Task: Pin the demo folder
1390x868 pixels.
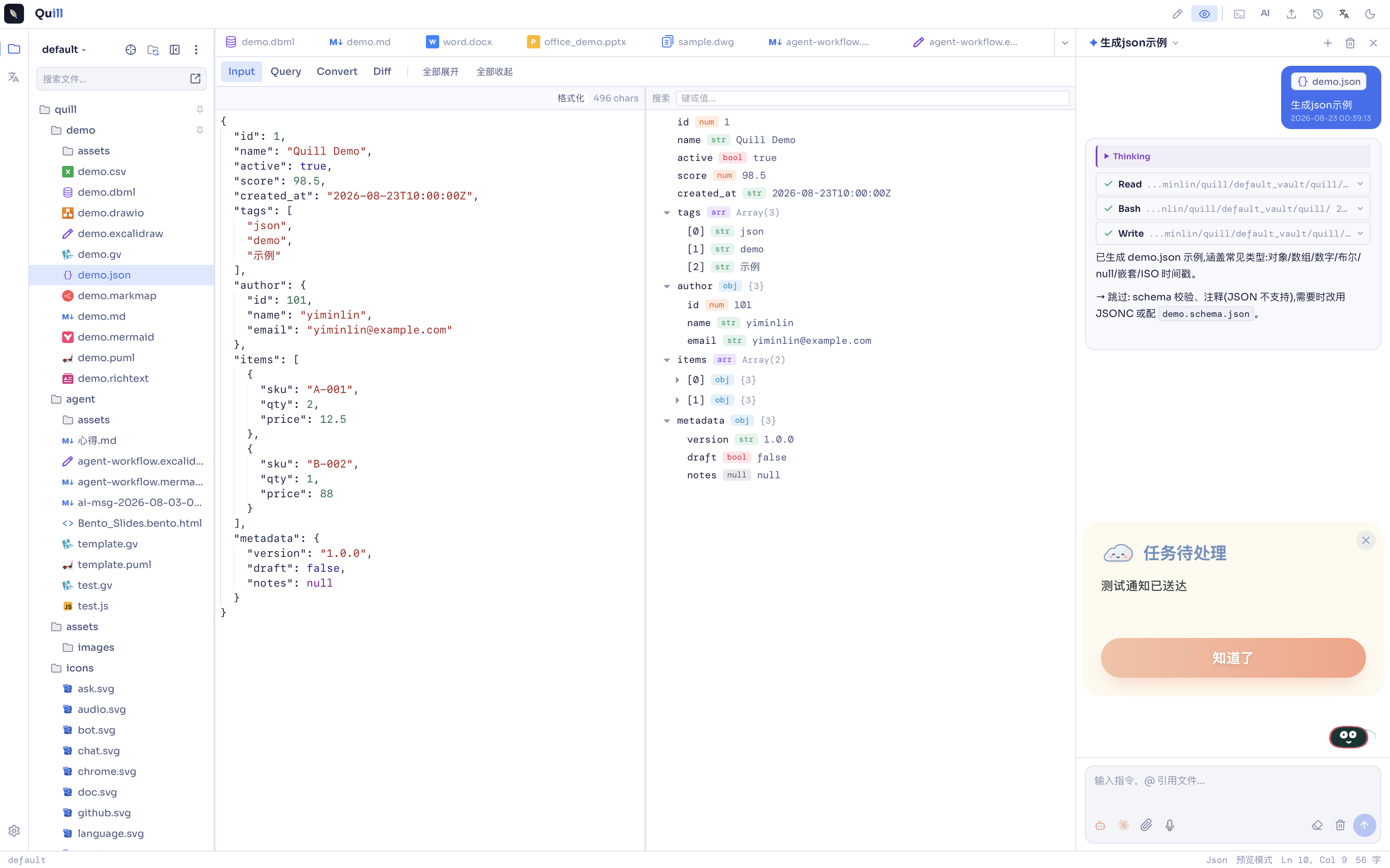Action: tap(200, 130)
